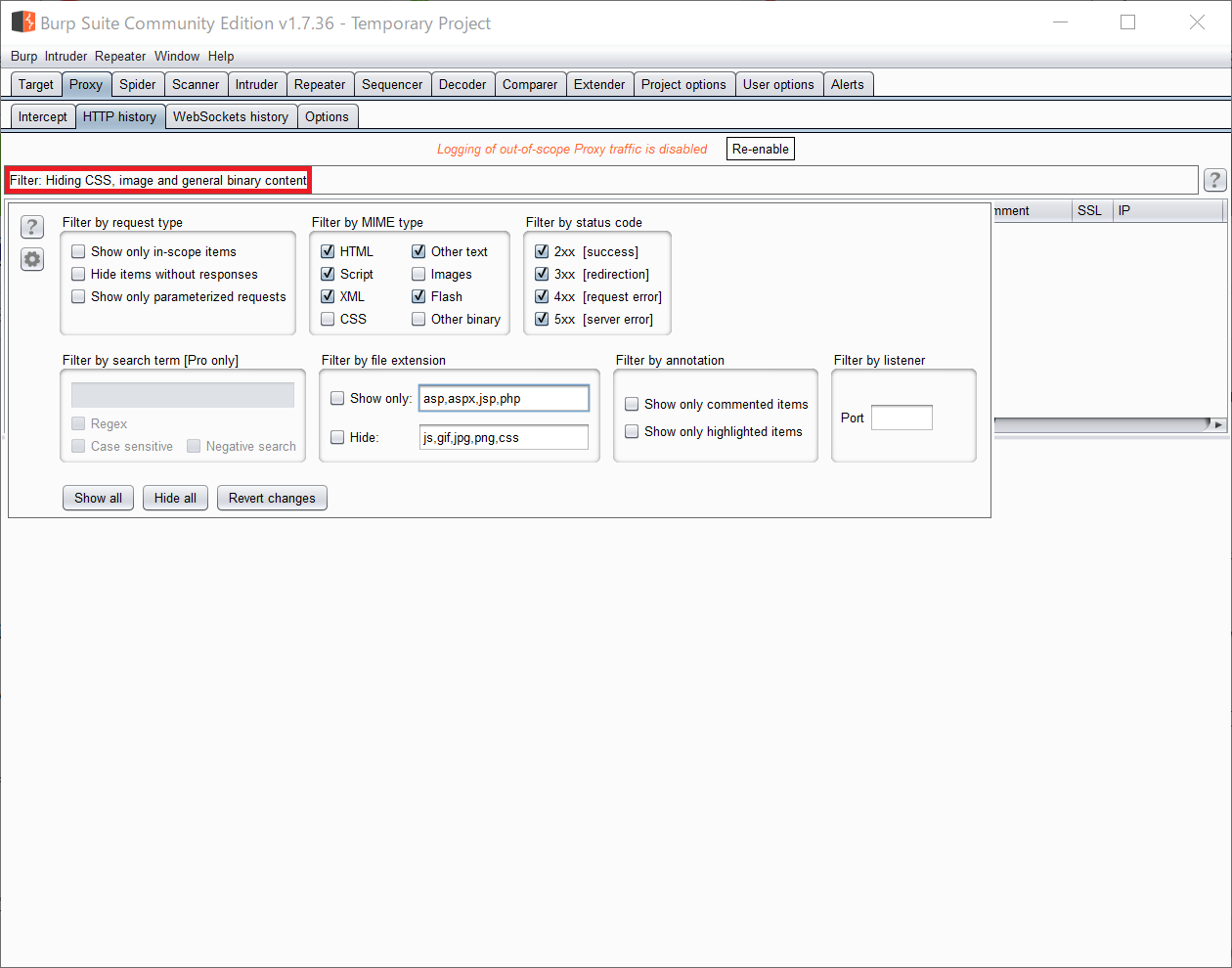Click the help icon beside the filter bar

coord(1214,180)
